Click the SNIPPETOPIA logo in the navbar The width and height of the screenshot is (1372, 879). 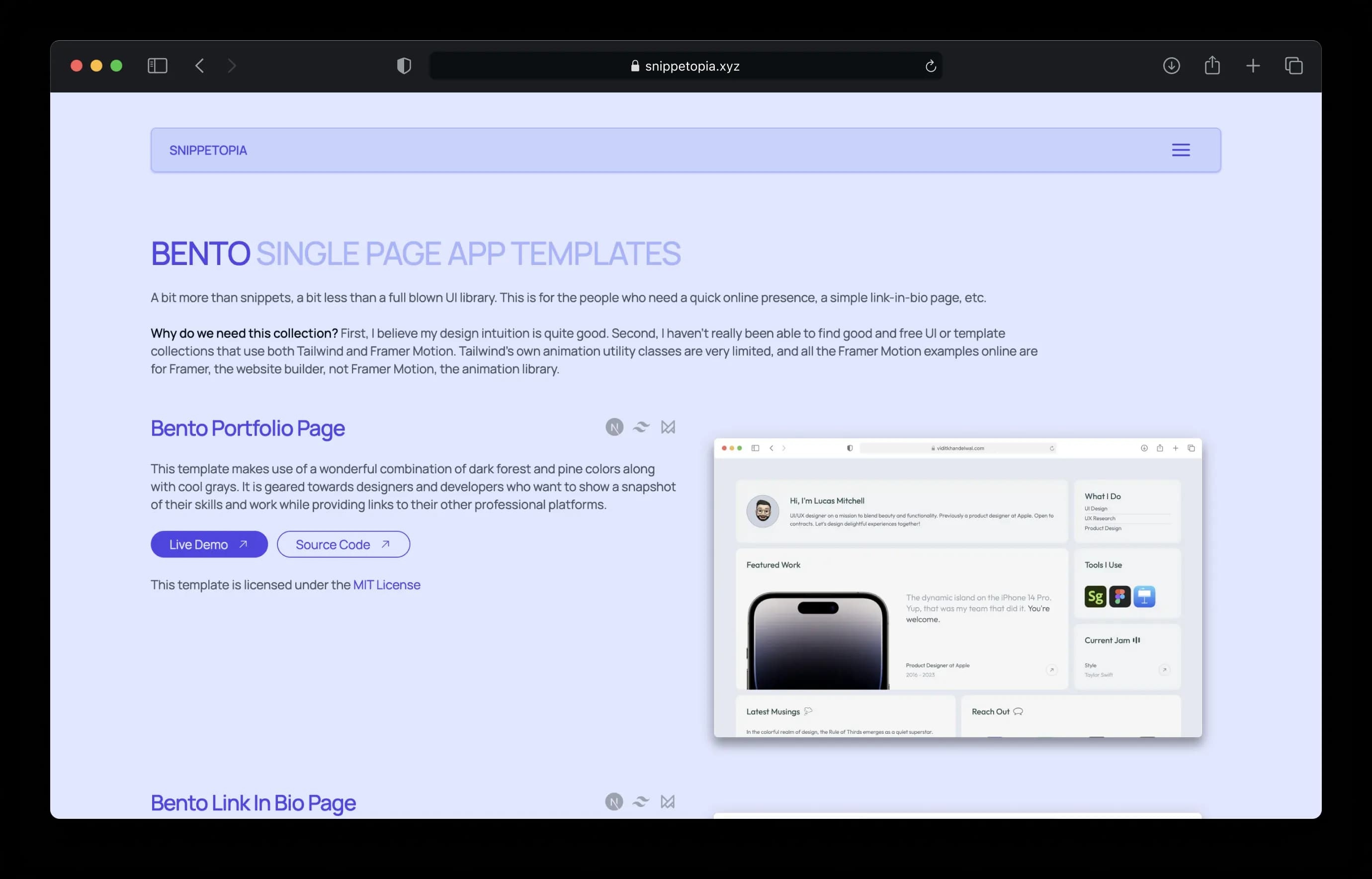[x=208, y=150]
